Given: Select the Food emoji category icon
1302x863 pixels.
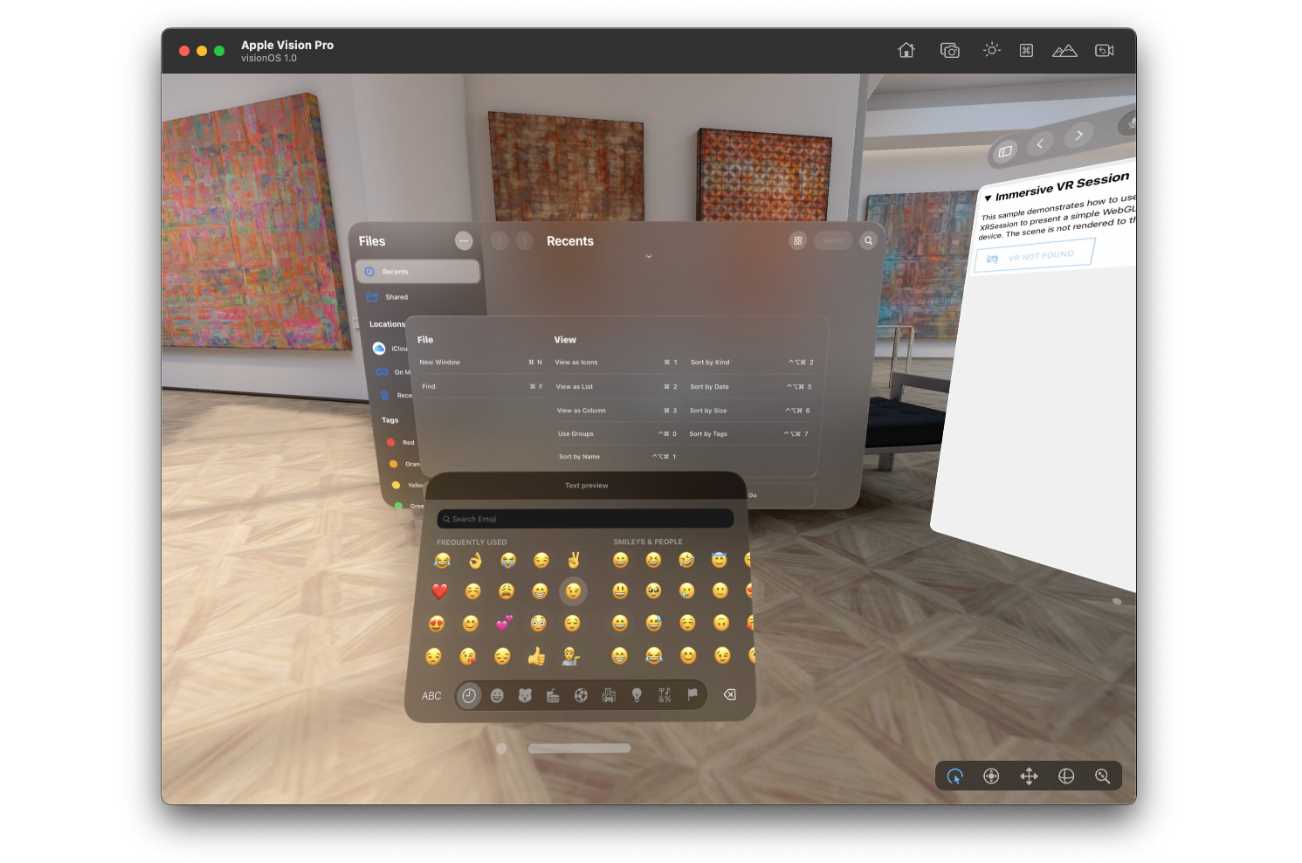Looking at the screenshot, I should 553,696.
